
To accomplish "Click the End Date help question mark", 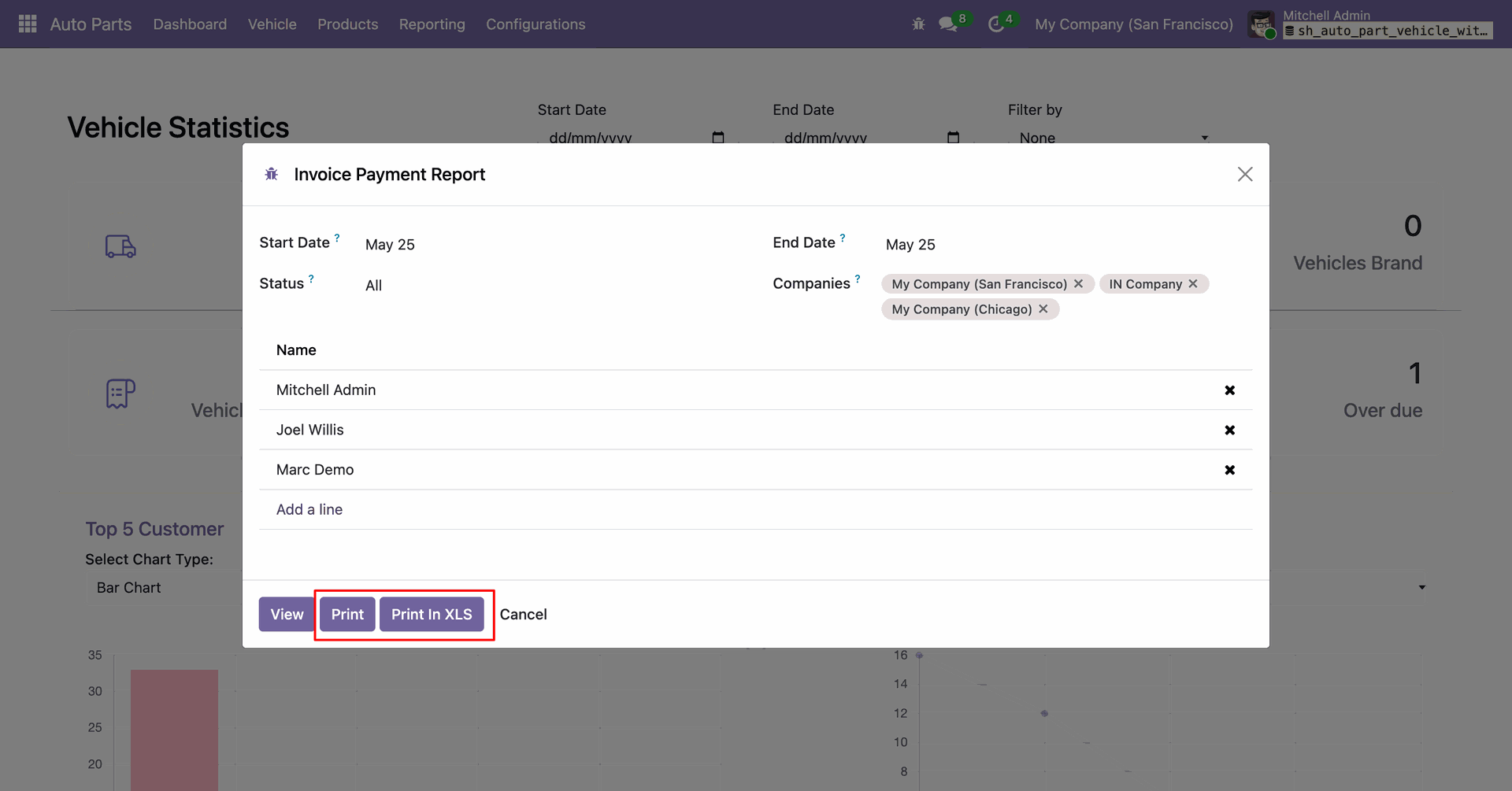I will 843,238.
